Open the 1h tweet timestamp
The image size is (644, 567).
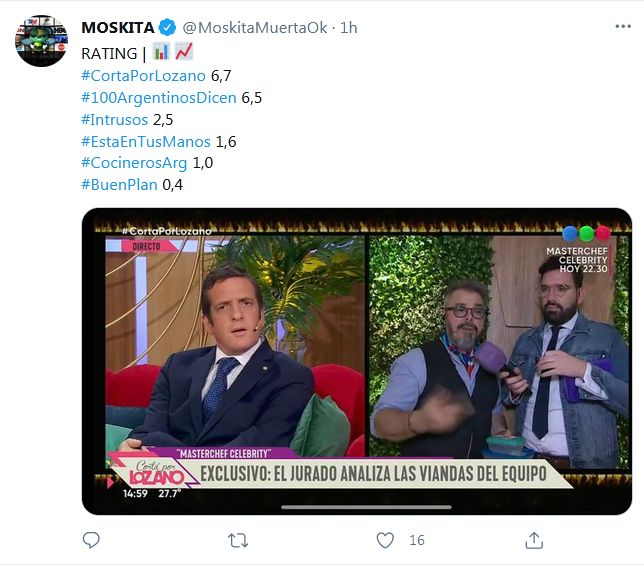click(x=348, y=28)
